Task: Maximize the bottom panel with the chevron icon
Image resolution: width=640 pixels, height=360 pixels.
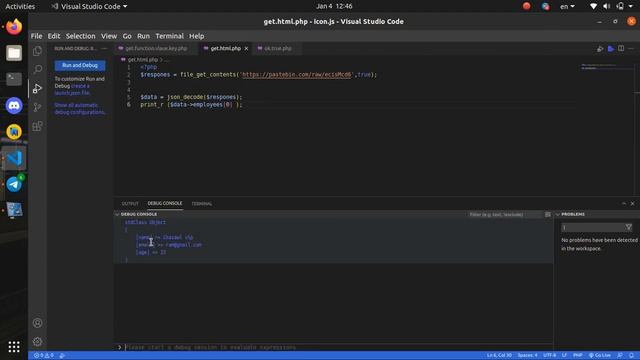Action: tap(624, 203)
